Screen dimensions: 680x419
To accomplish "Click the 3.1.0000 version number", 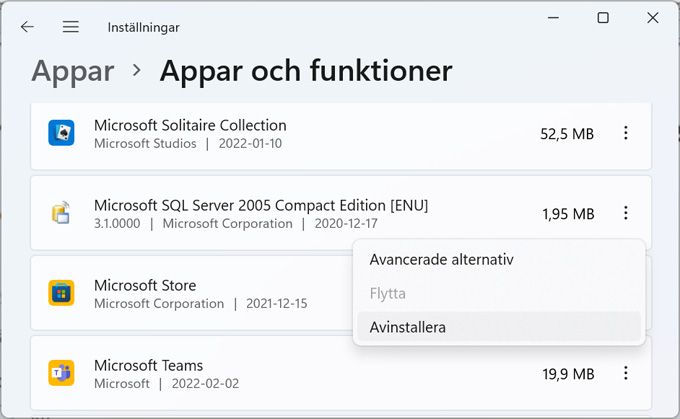I will (x=117, y=224).
